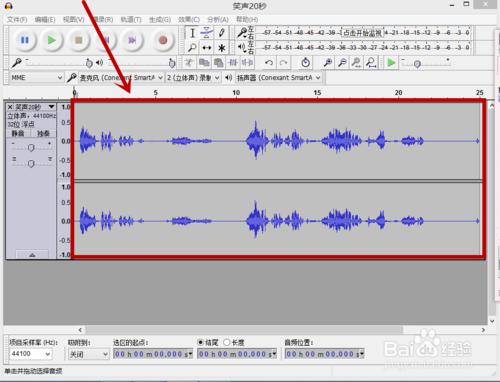Open the 44100 project rate dropdown
The width and height of the screenshot is (500, 382).
(31, 354)
